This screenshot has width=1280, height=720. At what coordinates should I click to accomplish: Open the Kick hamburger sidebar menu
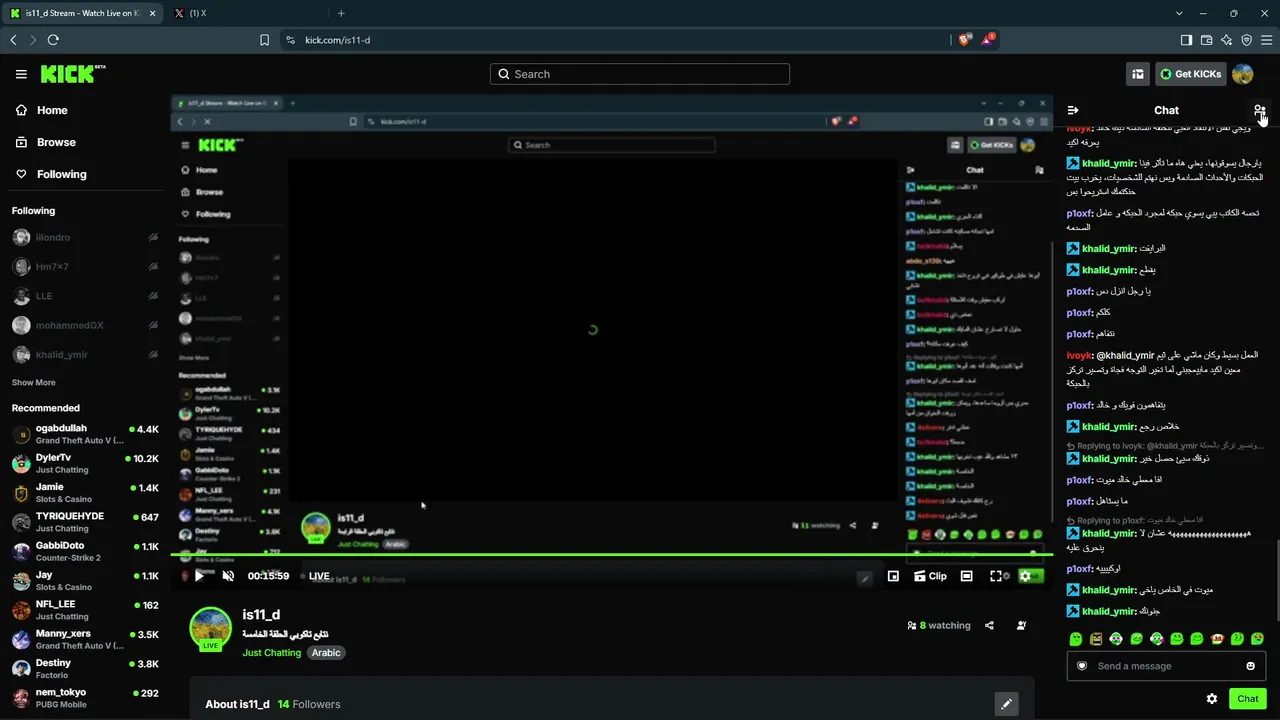[21, 74]
